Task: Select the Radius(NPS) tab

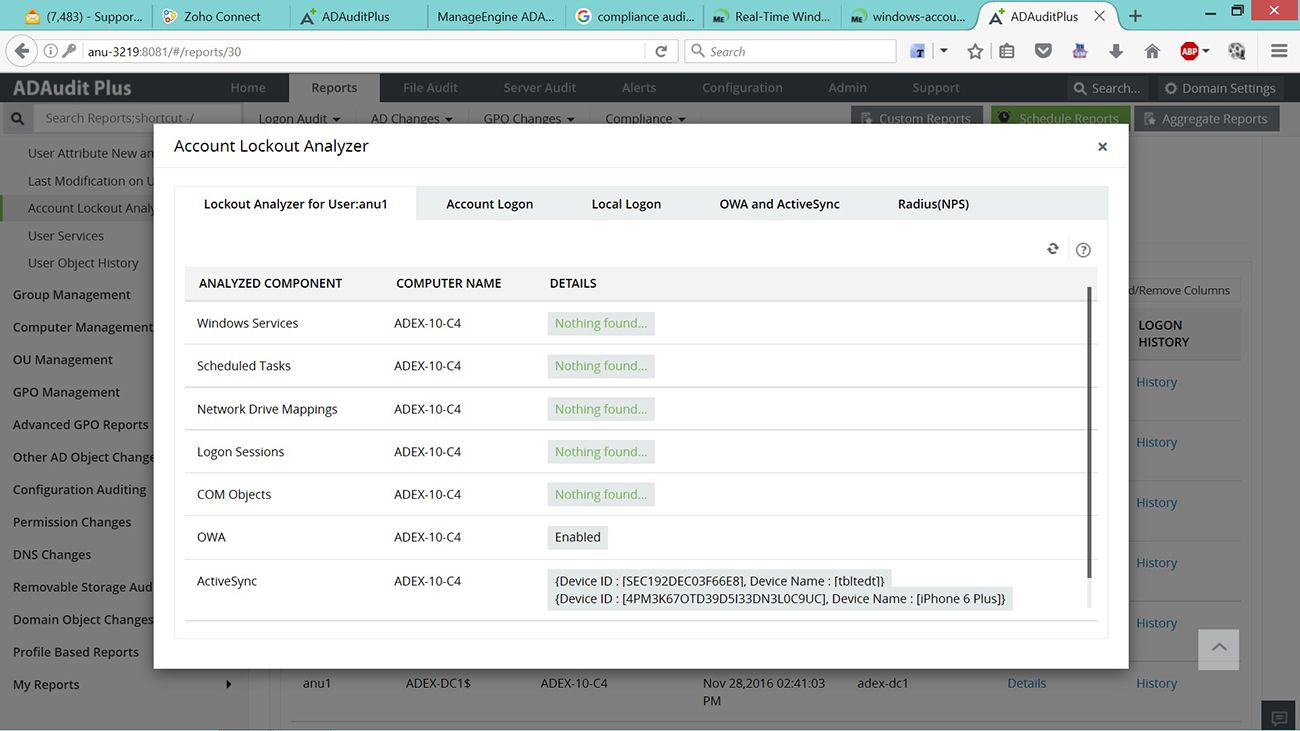Action: point(933,204)
